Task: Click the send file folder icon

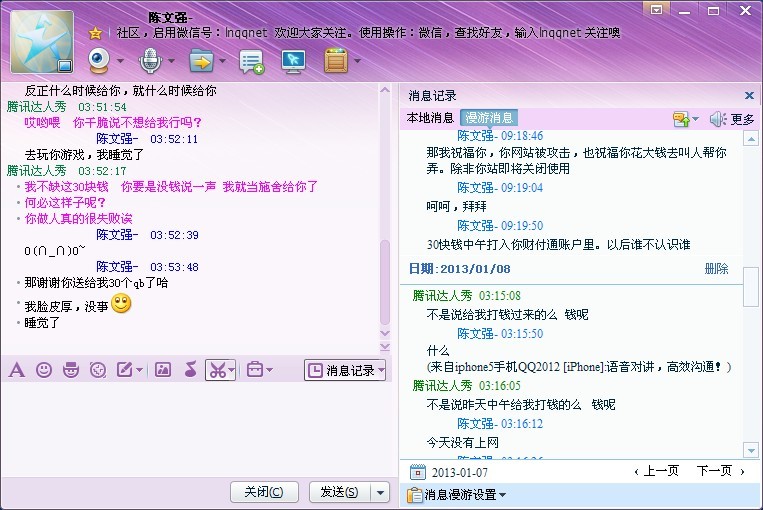Action: click(x=201, y=61)
